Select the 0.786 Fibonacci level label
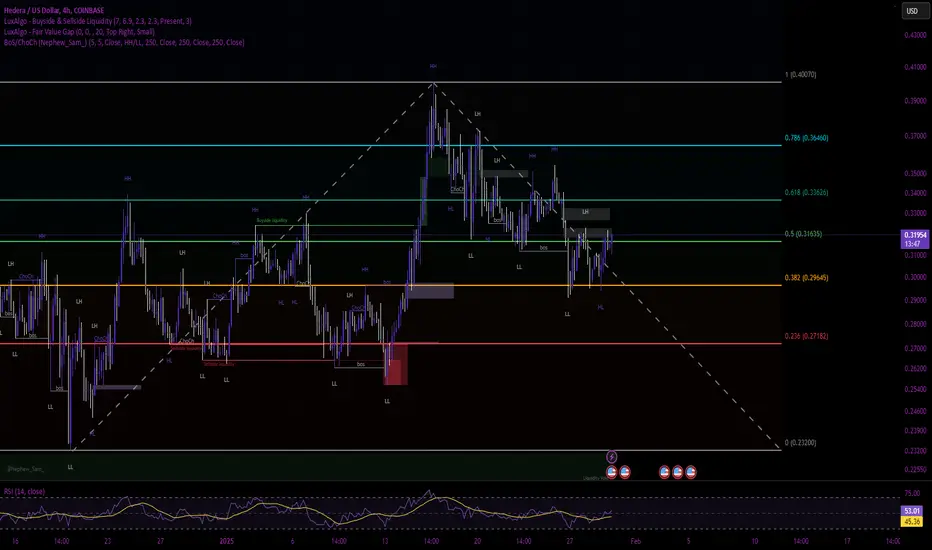932x550 pixels. click(806, 138)
